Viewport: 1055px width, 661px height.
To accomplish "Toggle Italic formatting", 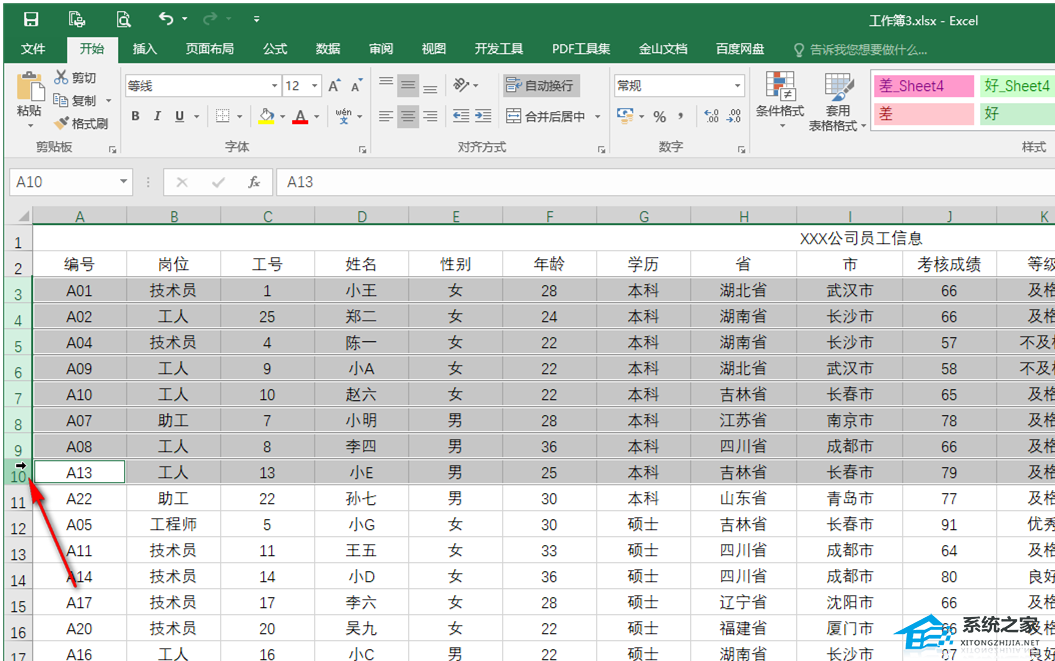I will point(157,117).
